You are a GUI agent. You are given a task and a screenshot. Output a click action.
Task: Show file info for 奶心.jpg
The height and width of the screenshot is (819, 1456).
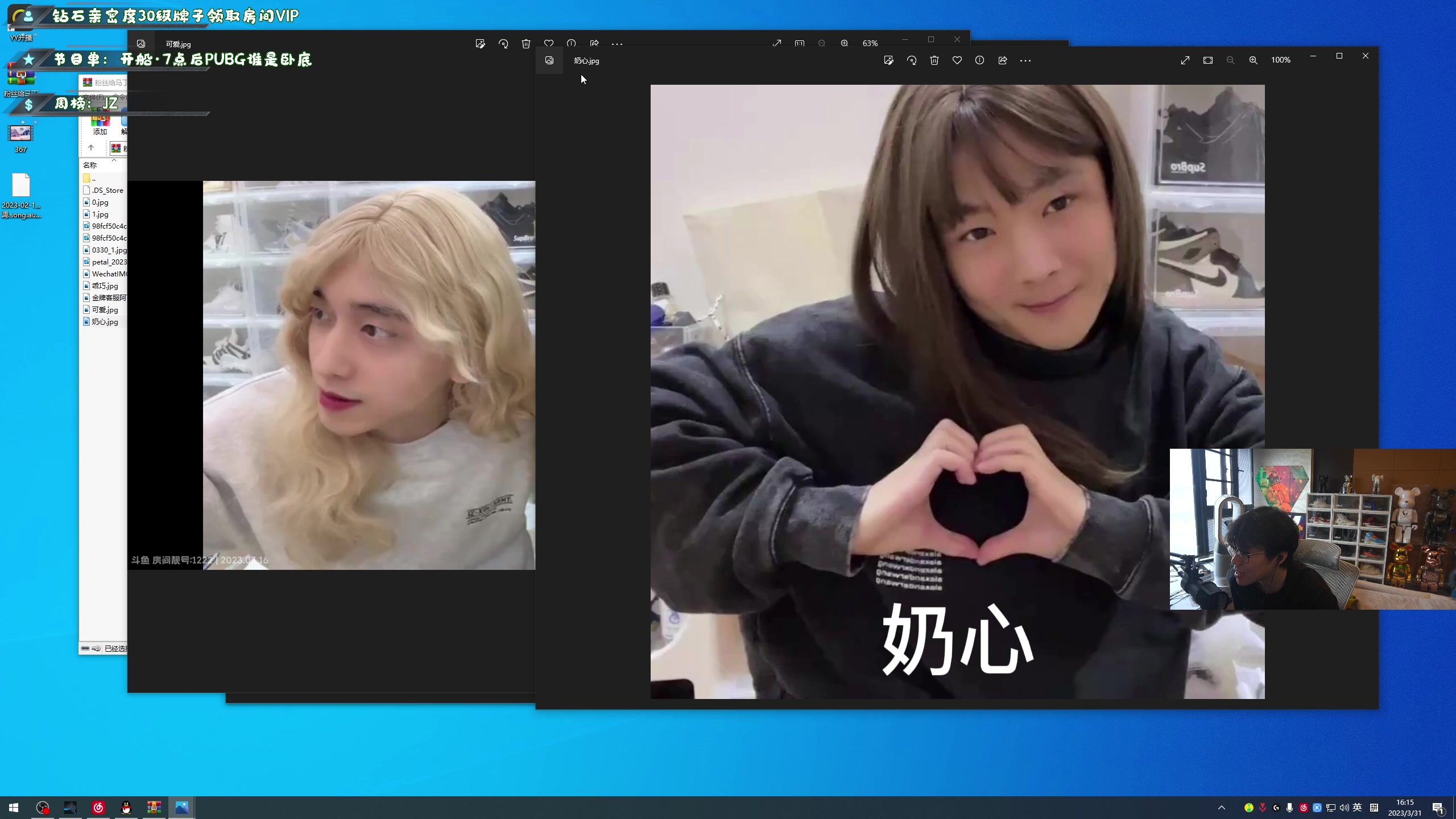pos(979,60)
